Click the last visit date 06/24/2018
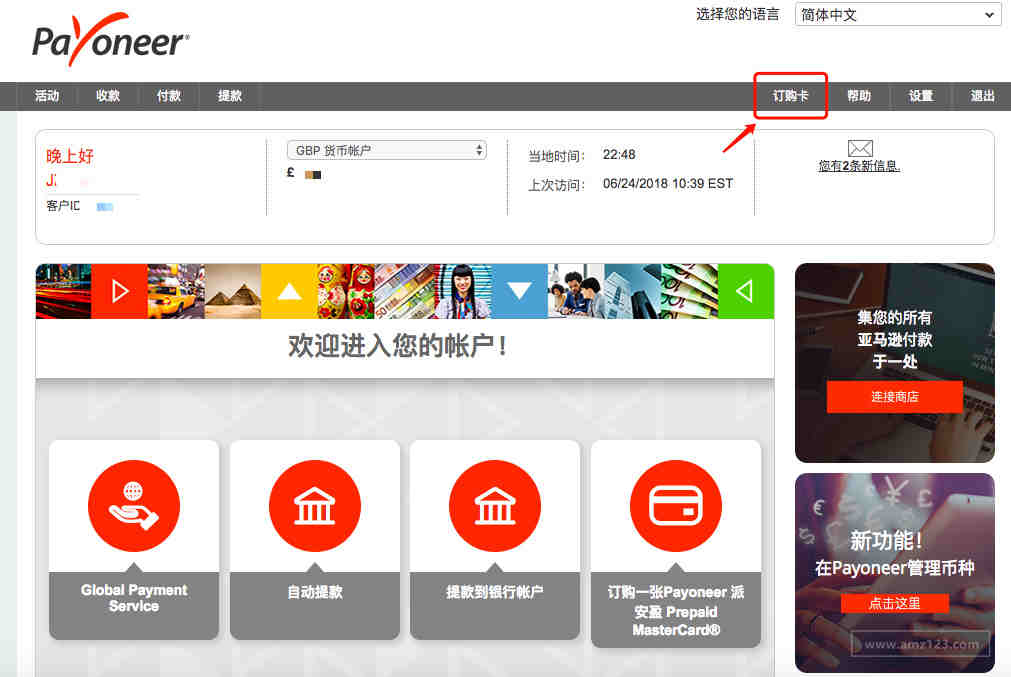This screenshot has height=677, width=1011. 635,184
